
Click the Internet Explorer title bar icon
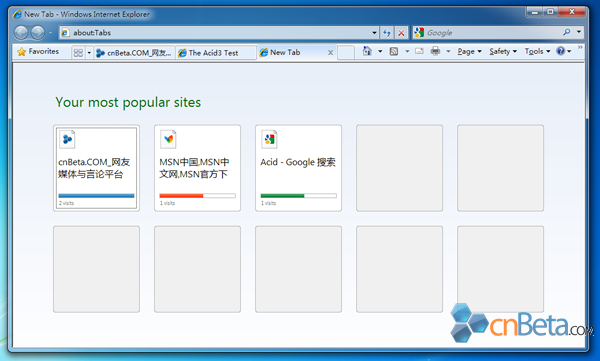tap(17, 14)
